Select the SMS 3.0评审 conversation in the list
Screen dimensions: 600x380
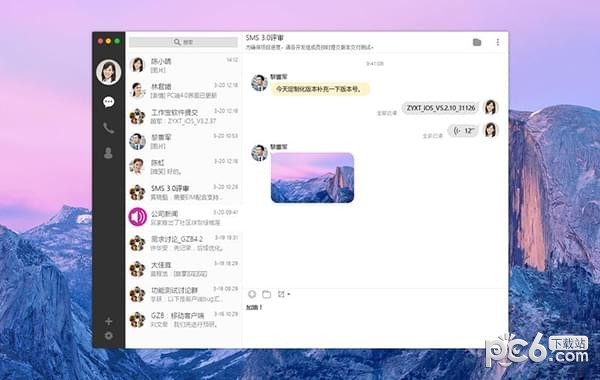point(184,192)
